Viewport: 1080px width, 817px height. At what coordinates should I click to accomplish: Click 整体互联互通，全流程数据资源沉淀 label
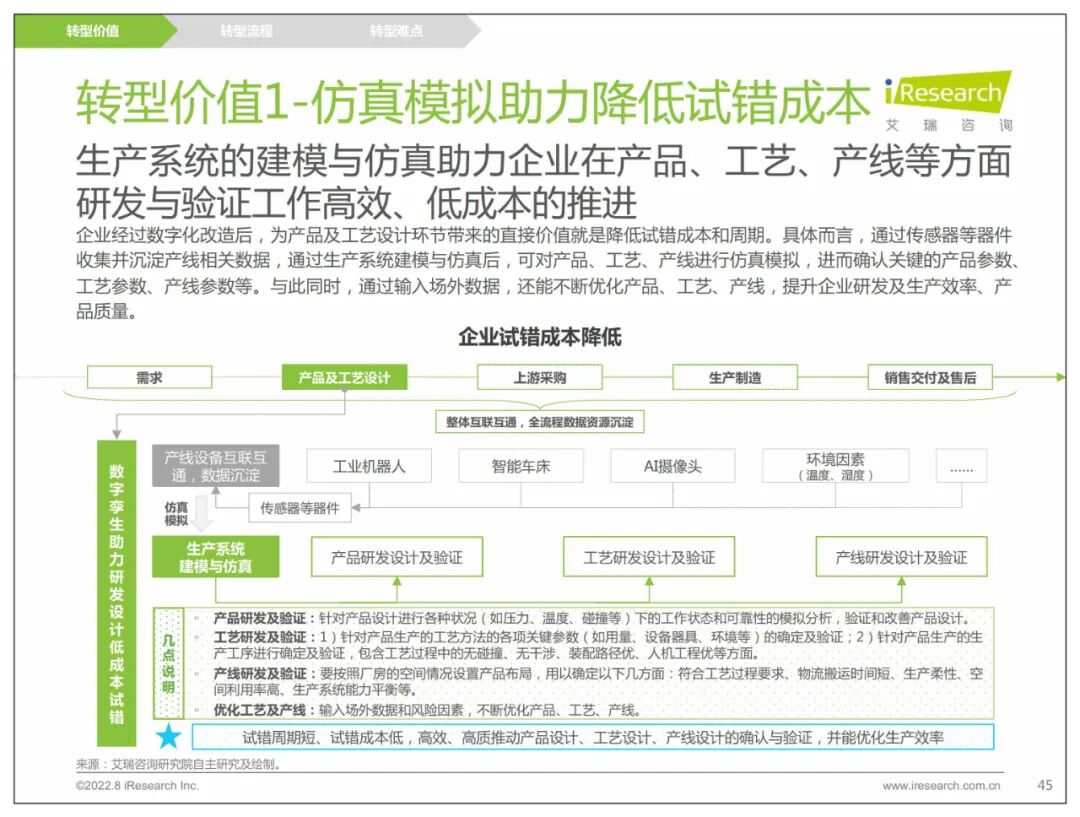tap(540, 422)
